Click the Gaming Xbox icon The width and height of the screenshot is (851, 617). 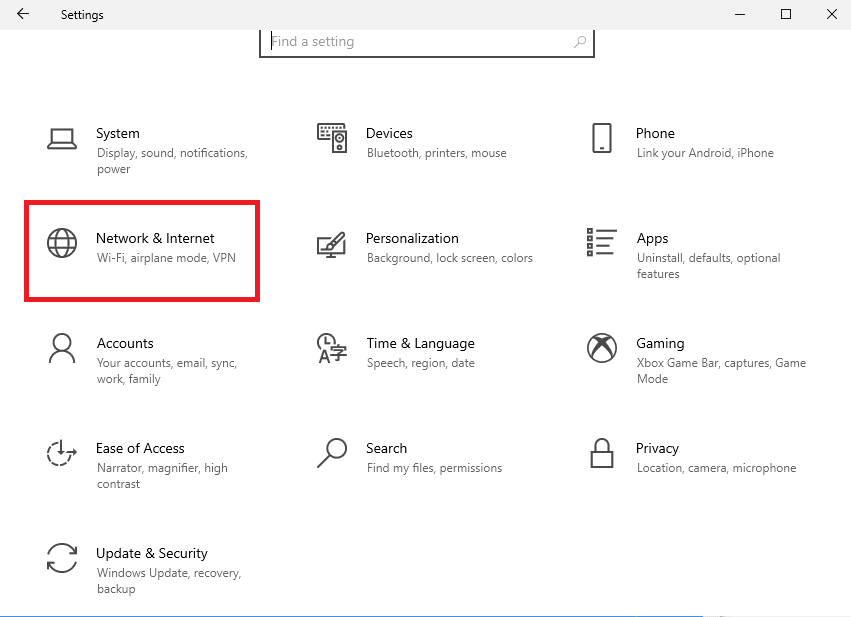point(602,348)
